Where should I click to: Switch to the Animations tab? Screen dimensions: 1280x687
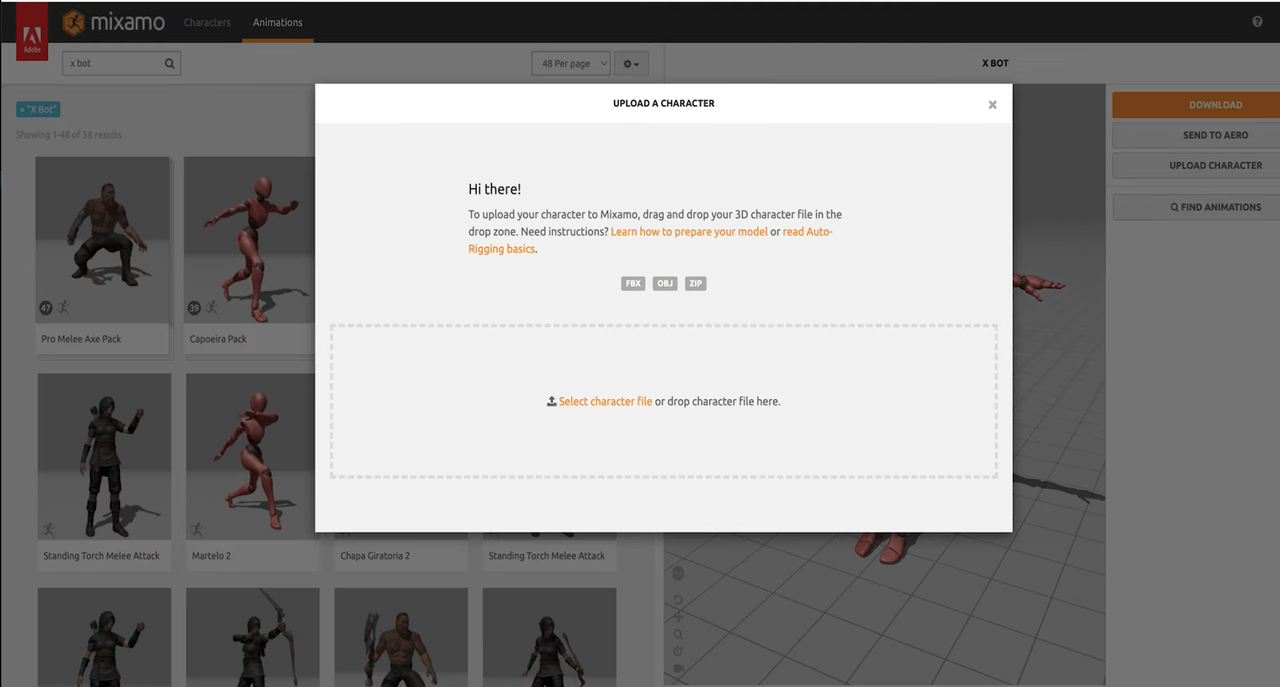[x=278, y=22]
